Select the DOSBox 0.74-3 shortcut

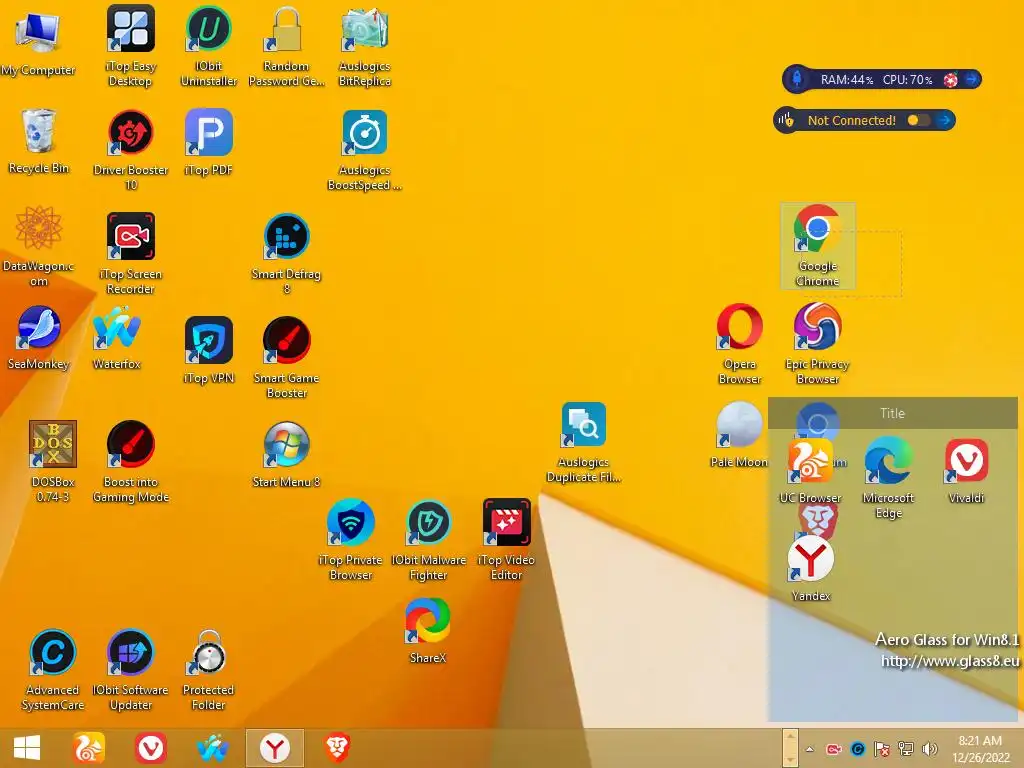tap(53, 462)
